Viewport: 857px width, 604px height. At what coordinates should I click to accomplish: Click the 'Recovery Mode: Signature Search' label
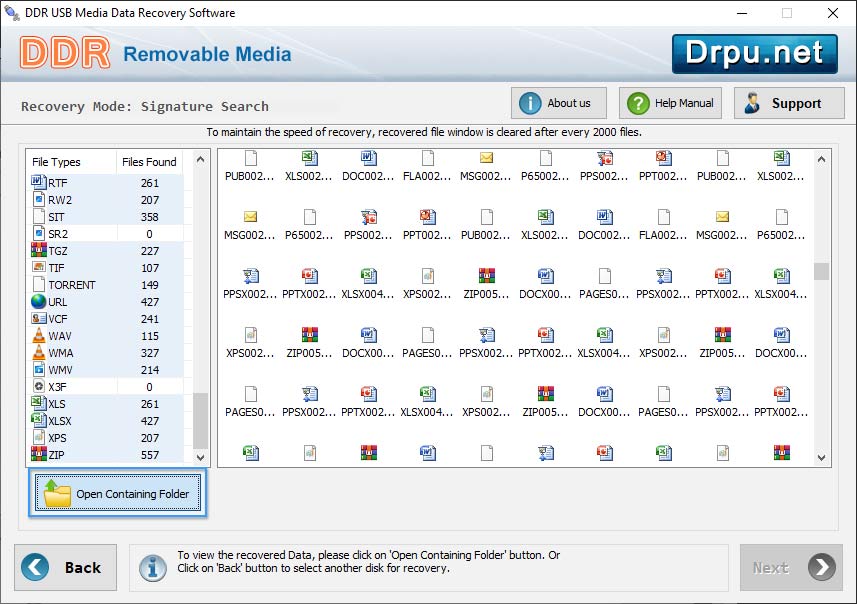(x=145, y=106)
